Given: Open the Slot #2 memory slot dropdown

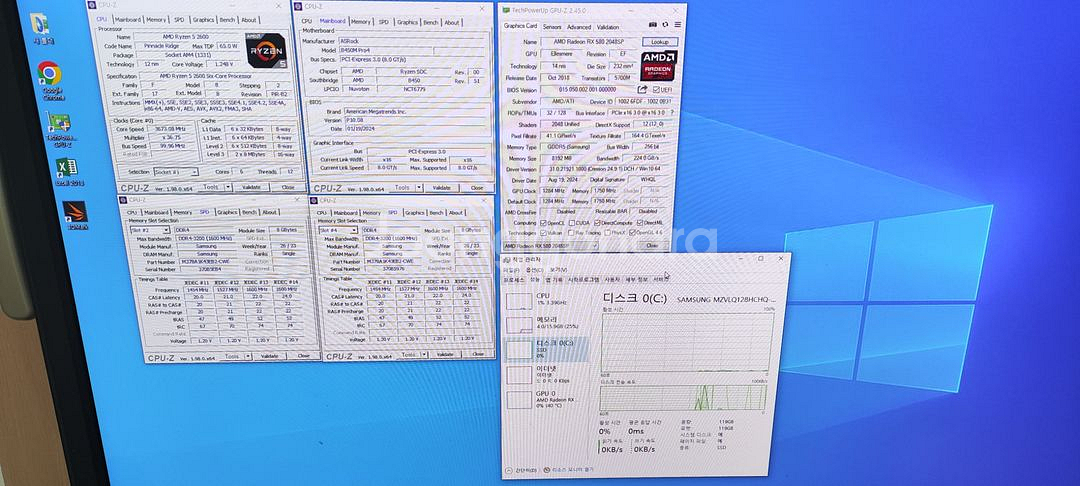Looking at the screenshot, I should [x=150, y=230].
